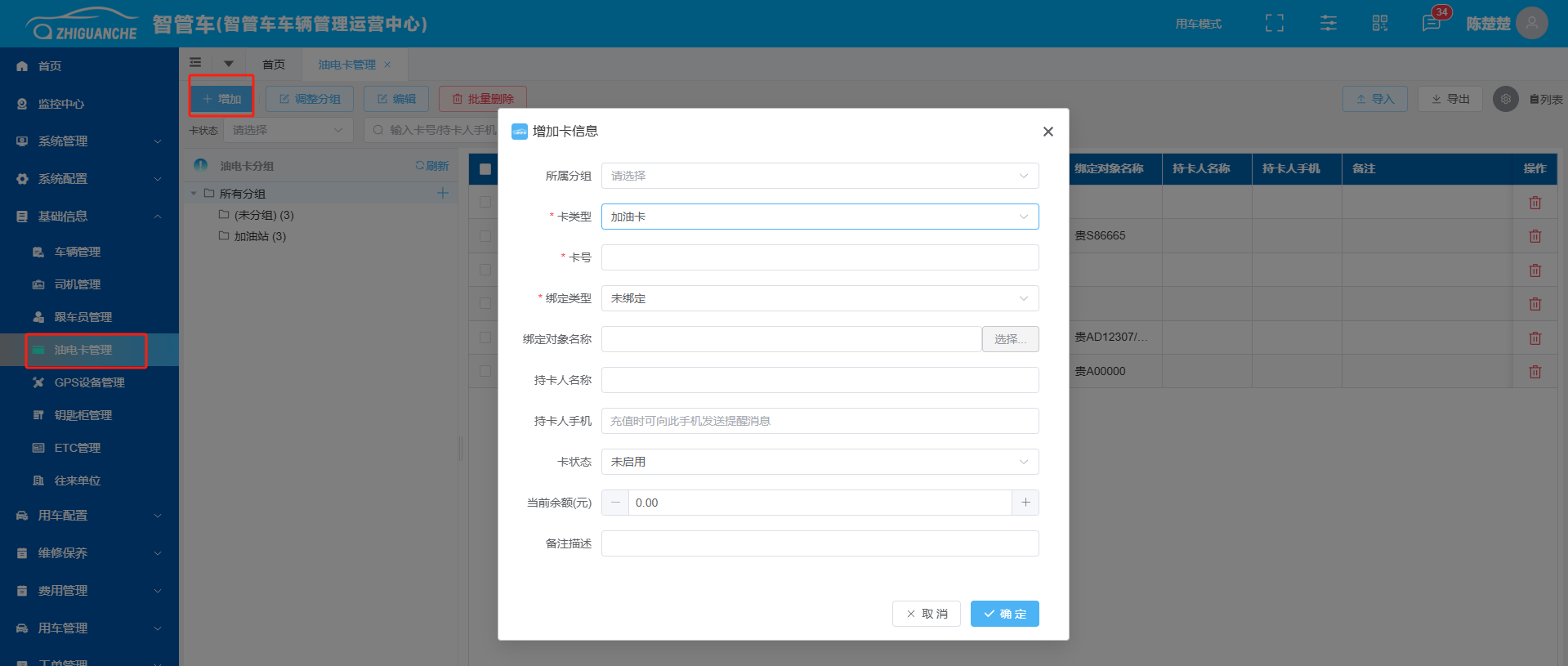Open the 卡状态 dropdown showing 未启用
Viewport: 1568px width, 666px height.
coord(820,462)
